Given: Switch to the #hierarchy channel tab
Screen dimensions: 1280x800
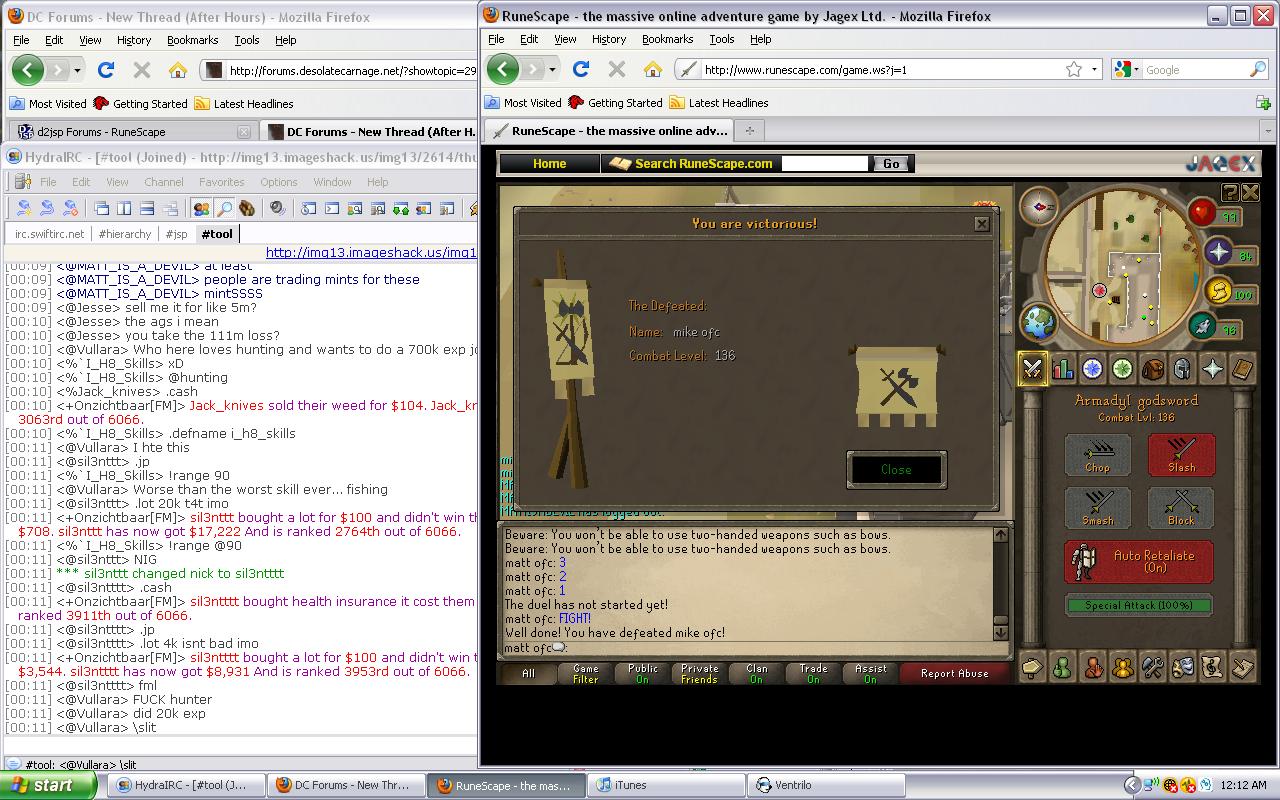Looking at the screenshot, I should [125, 234].
